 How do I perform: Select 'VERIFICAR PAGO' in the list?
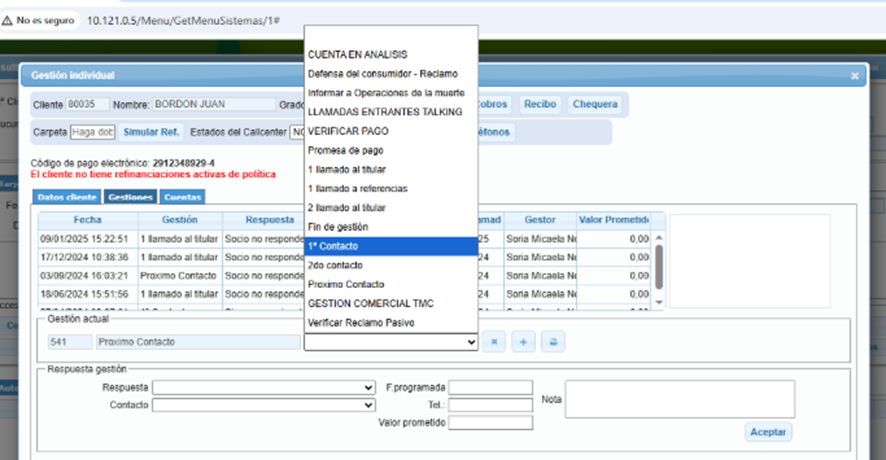[390, 131]
